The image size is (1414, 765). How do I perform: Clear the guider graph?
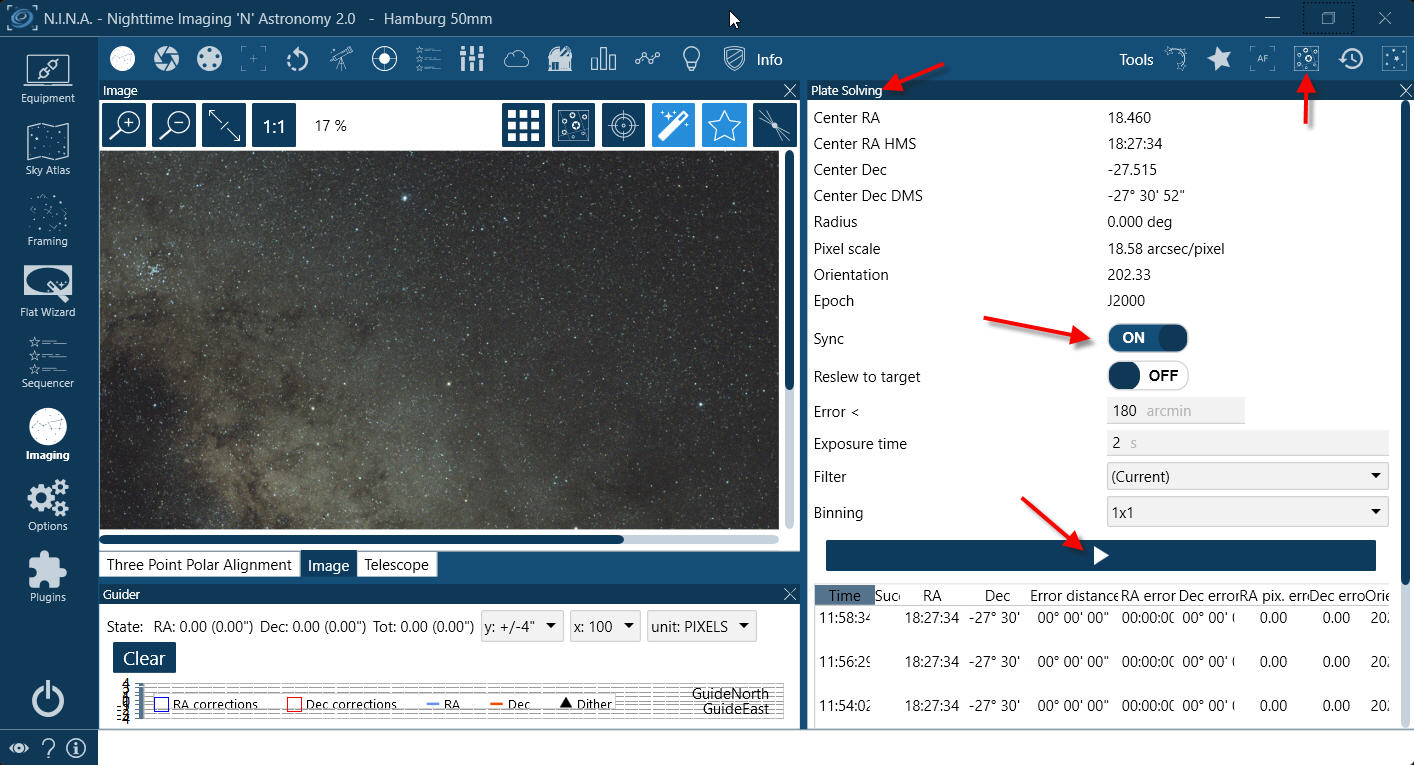pos(144,658)
